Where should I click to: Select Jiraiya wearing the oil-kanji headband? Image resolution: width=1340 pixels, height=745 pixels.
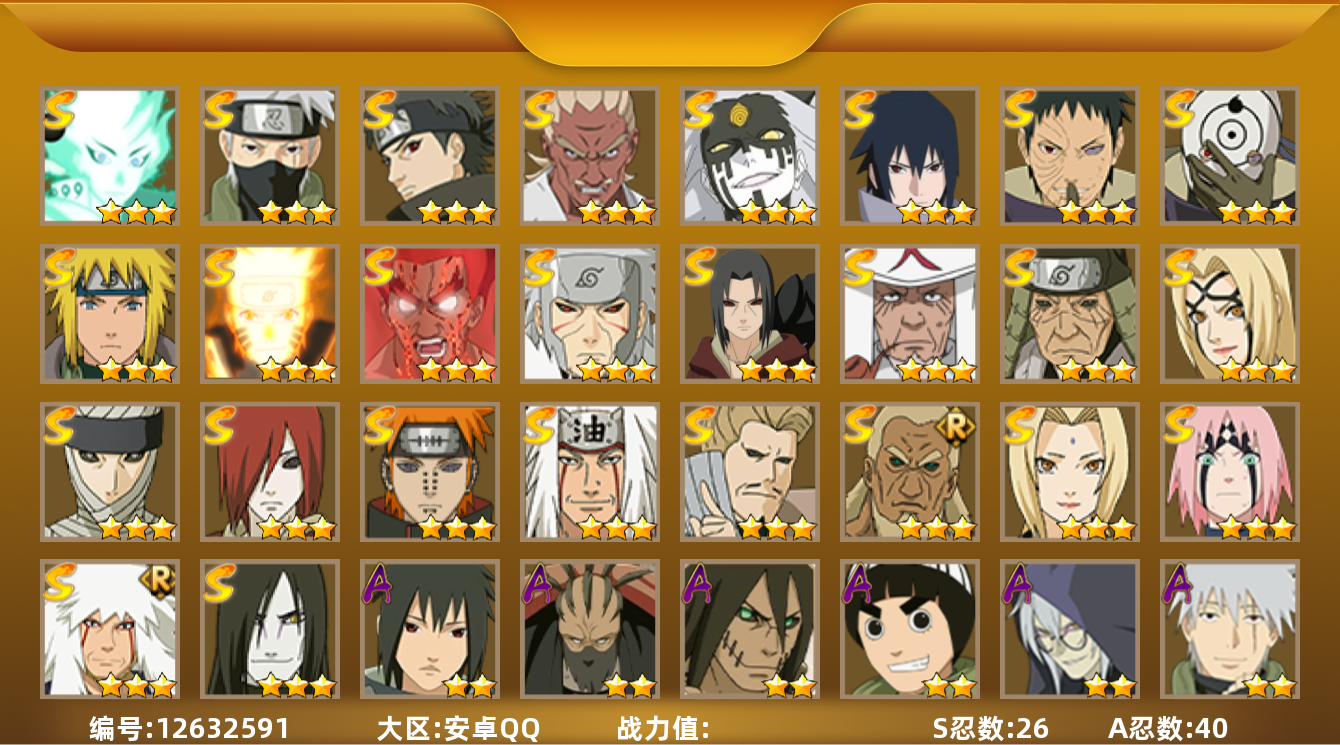click(589, 471)
